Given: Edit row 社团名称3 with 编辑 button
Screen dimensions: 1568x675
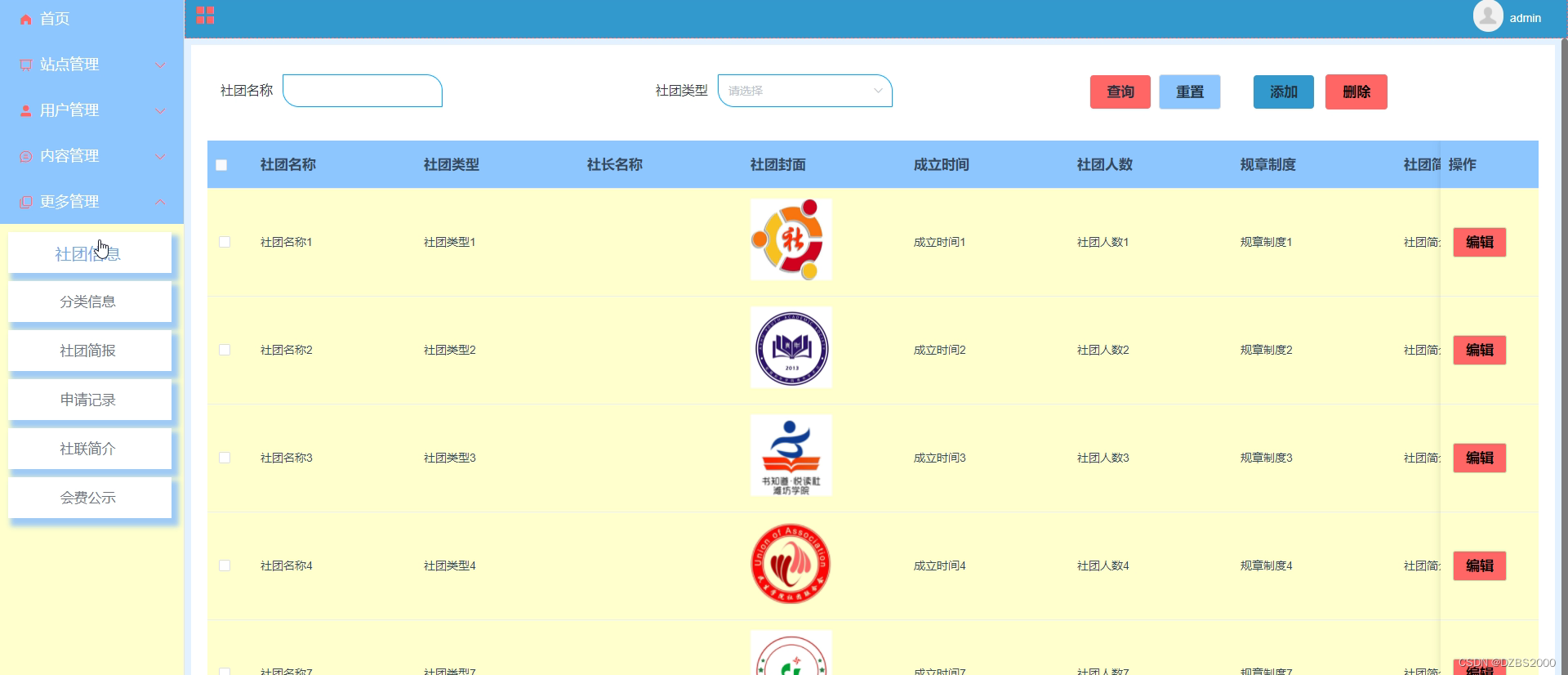Looking at the screenshot, I should click(x=1479, y=458).
